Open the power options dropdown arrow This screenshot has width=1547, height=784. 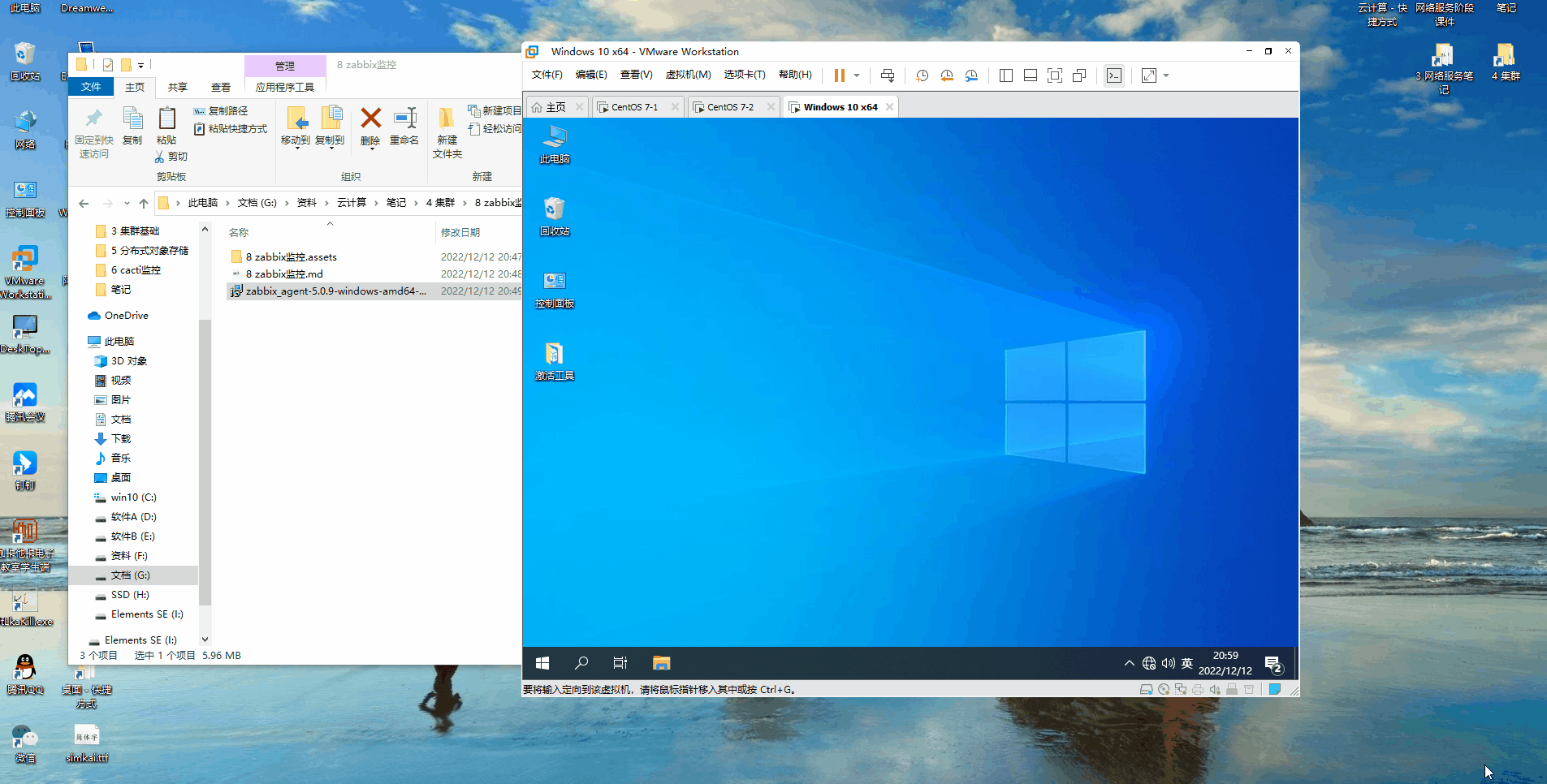click(x=857, y=75)
